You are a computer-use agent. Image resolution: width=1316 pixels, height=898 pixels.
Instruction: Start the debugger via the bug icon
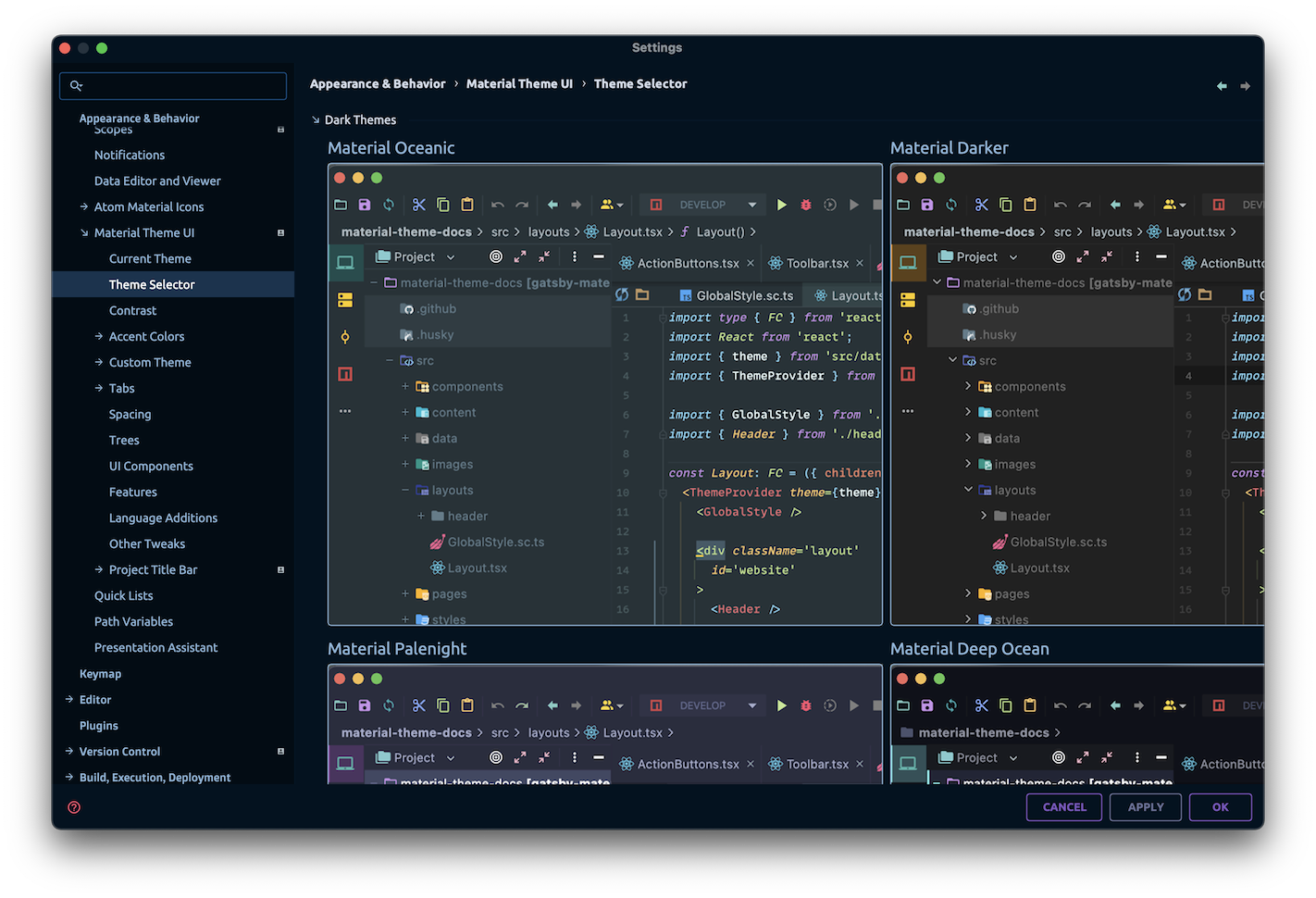click(x=806, y=204)
